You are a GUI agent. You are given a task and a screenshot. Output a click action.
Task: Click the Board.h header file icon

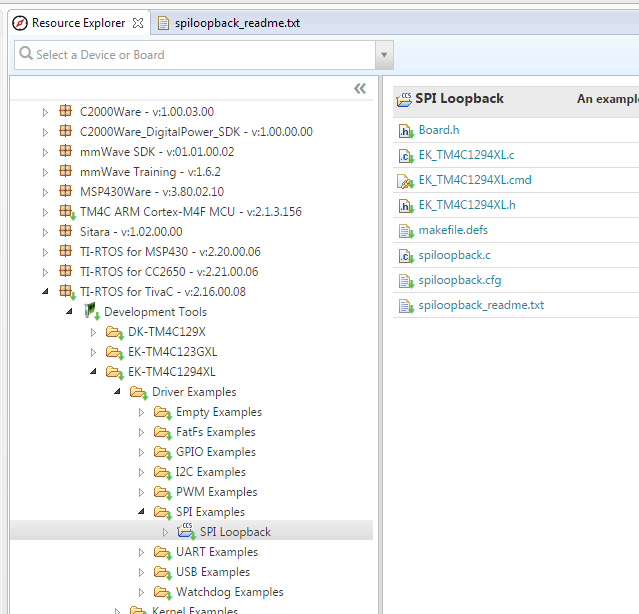[x=405, y=131]
